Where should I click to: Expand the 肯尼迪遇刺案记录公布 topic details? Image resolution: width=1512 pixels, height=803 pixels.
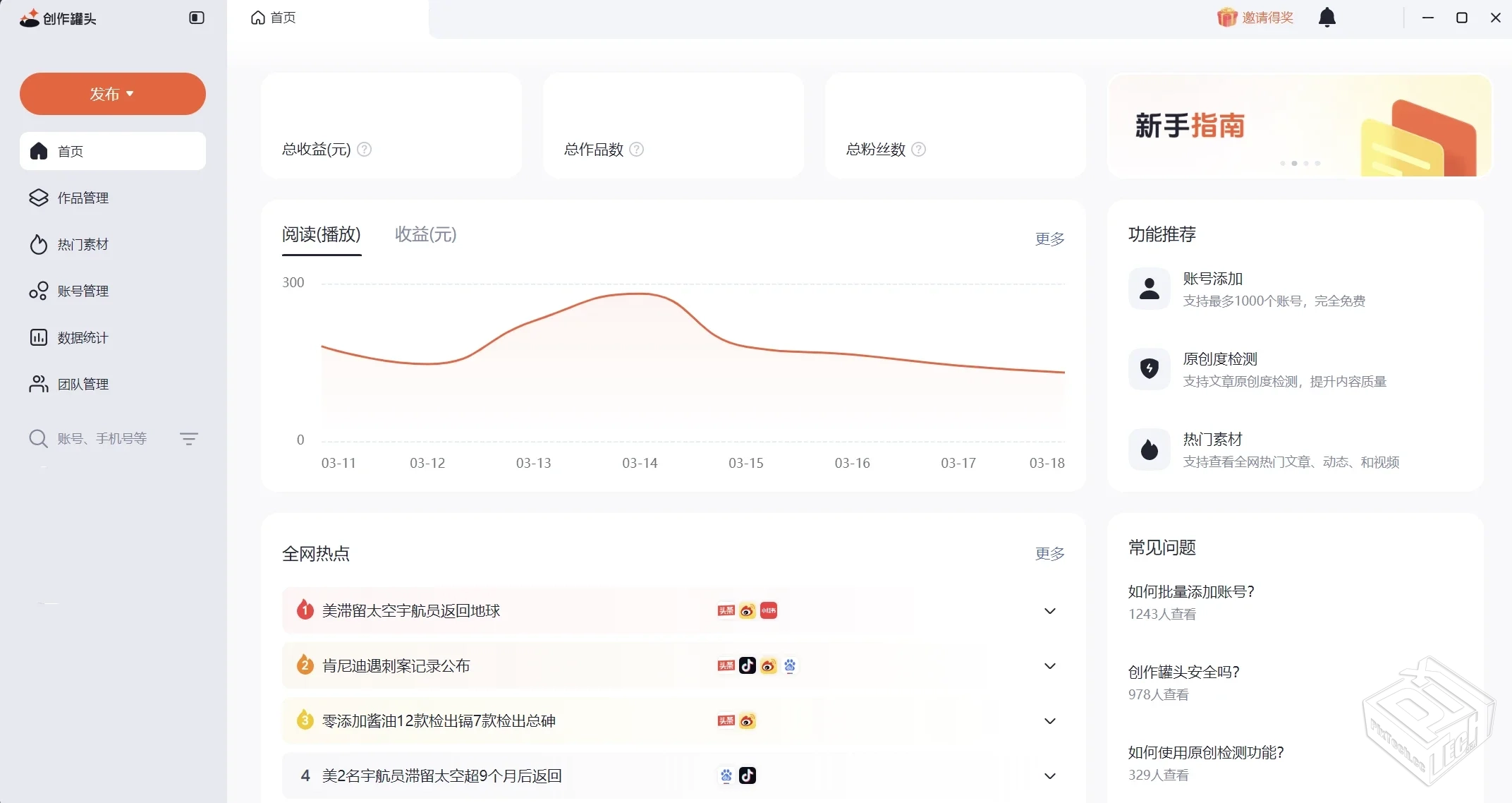pyautogui.click(x=1049, y=665)
